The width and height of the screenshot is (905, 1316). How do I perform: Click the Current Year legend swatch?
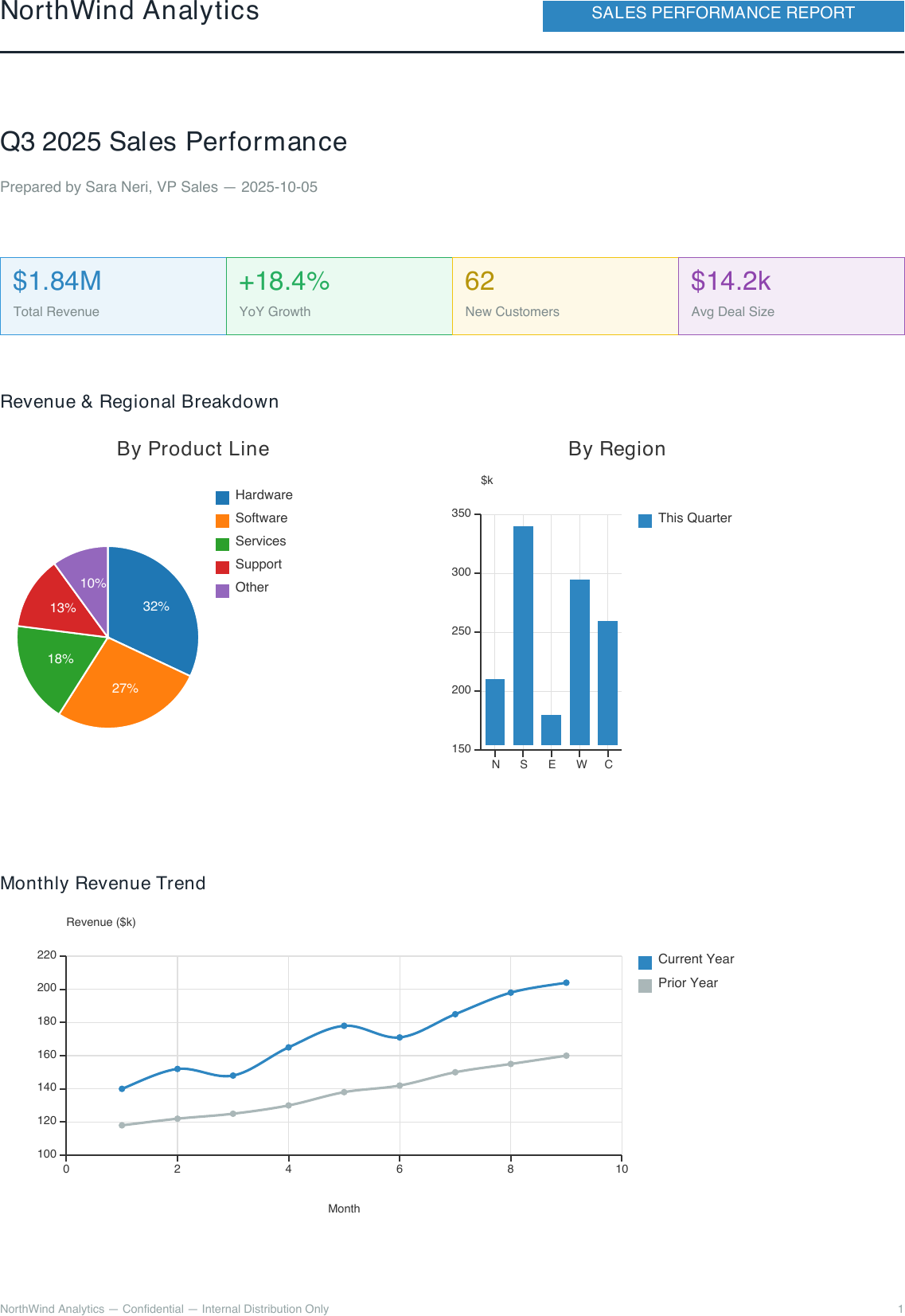coord(646,962)
